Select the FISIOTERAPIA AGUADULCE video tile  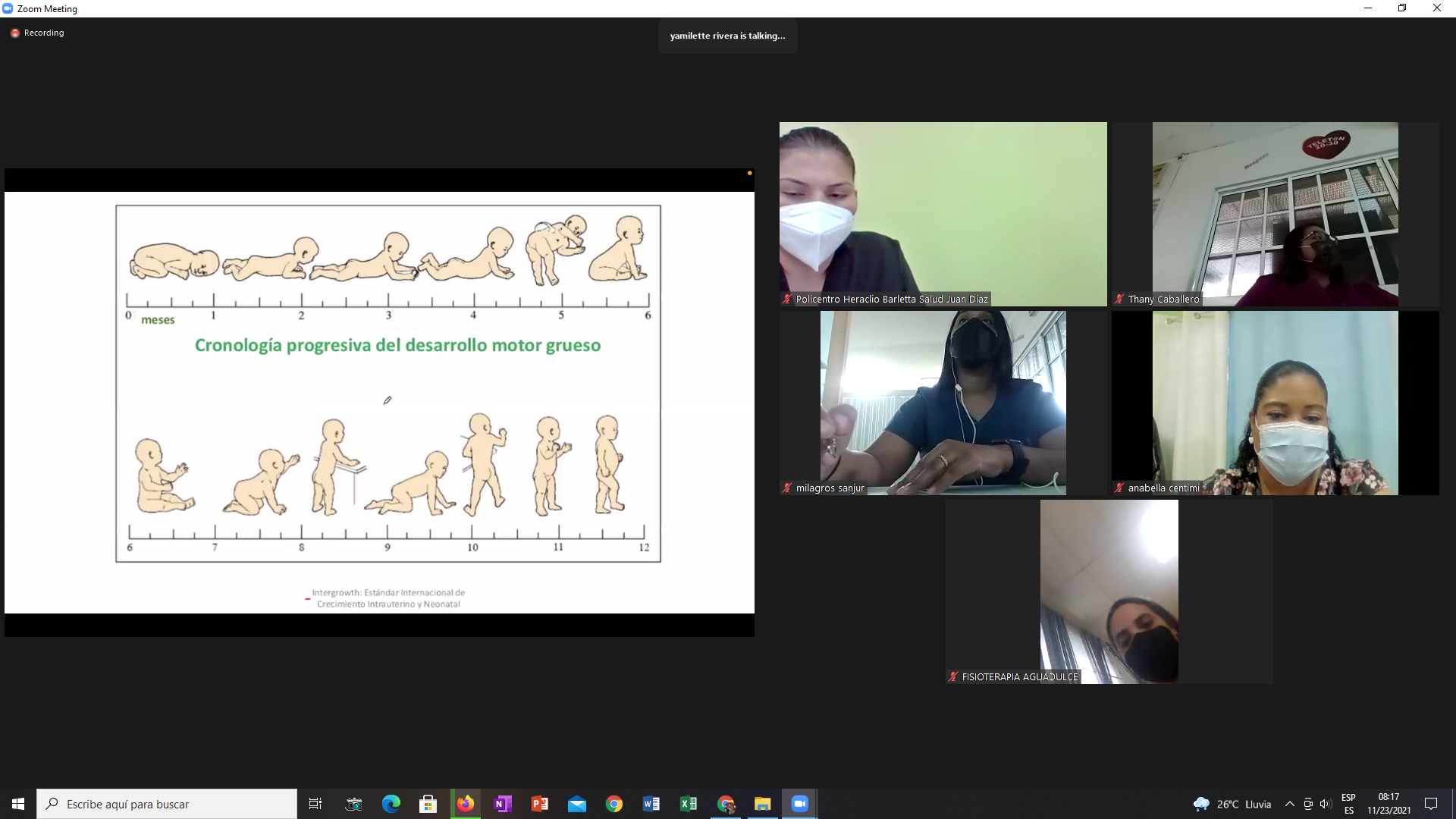(1109, 591)
